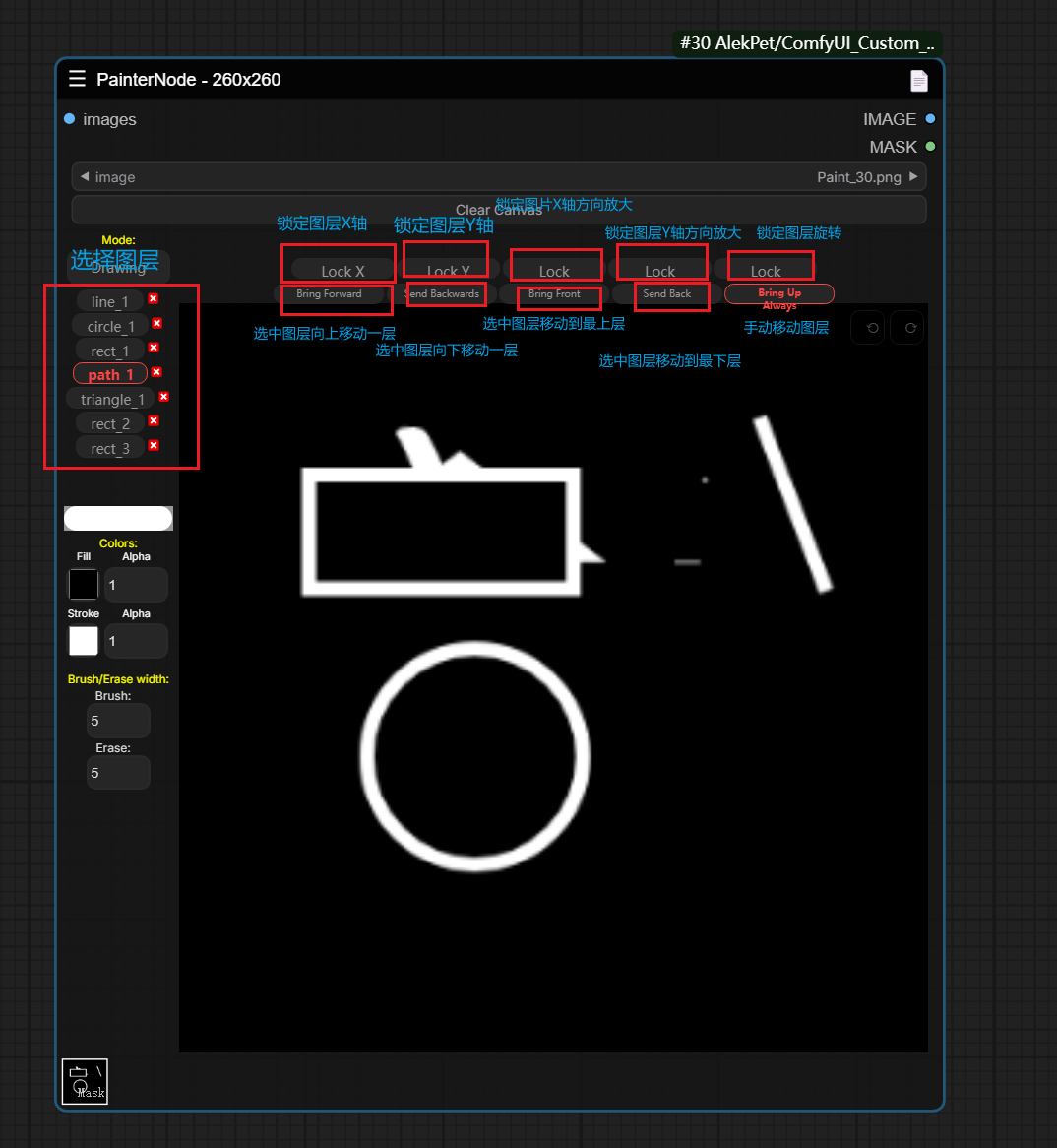1057x1148 pixels.
Task: Click the undo arrow icon above canvas
Action: tap(871, 328)
